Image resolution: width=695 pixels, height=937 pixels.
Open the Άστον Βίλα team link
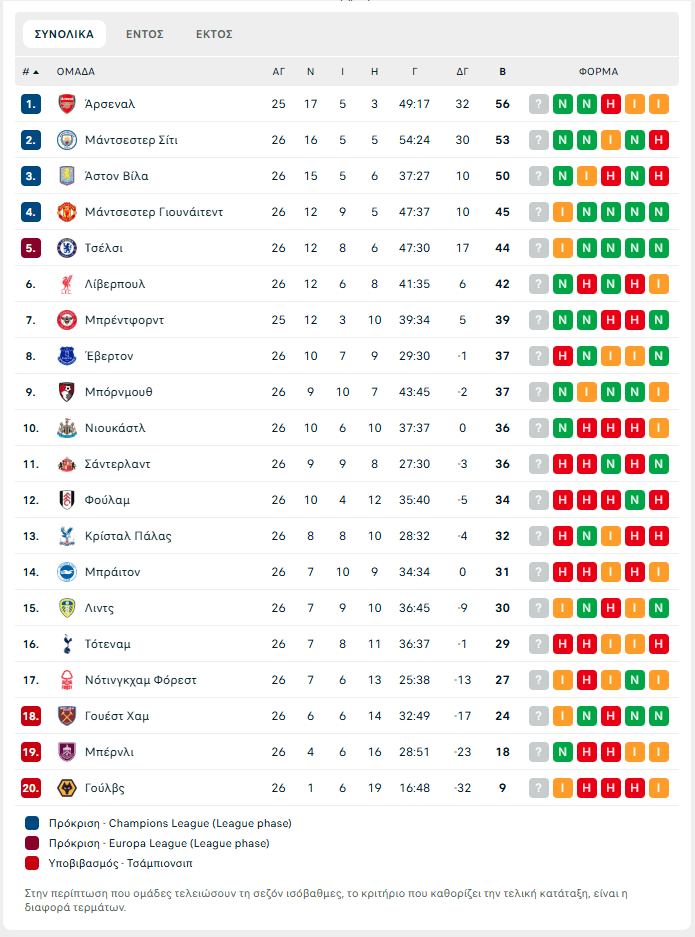[x=116, y=176]
